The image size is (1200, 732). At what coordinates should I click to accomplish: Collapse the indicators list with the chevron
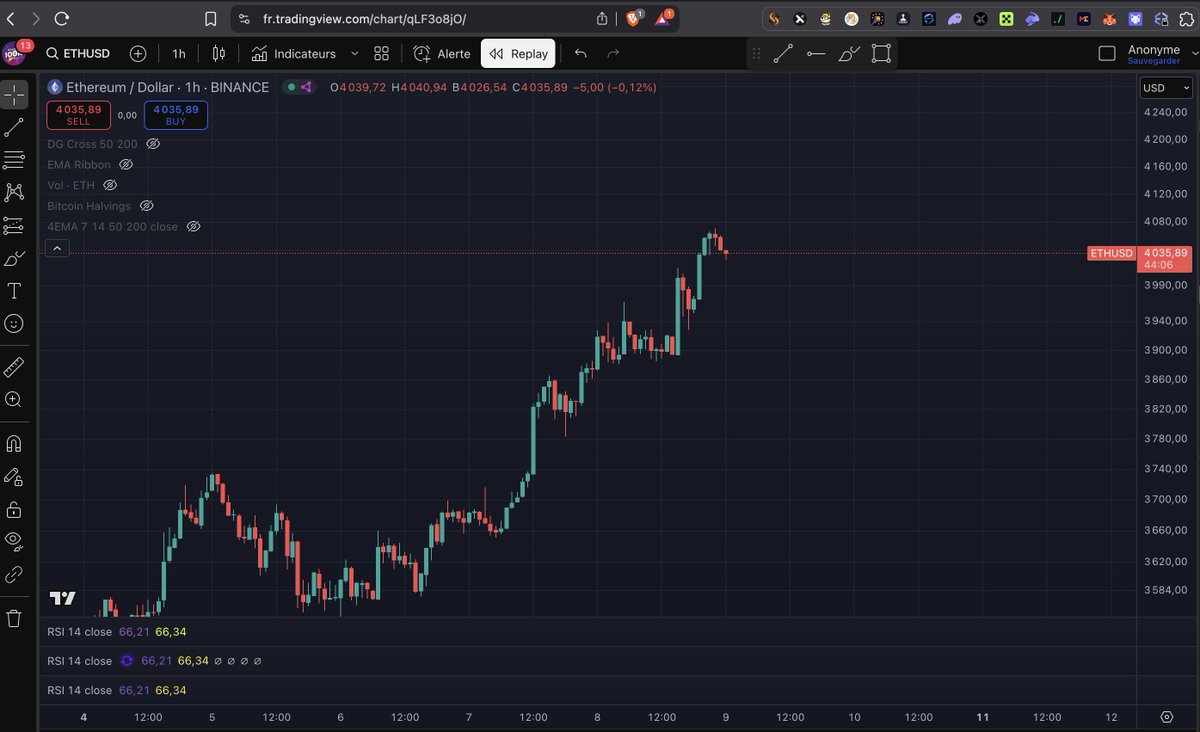pos(56,247)
